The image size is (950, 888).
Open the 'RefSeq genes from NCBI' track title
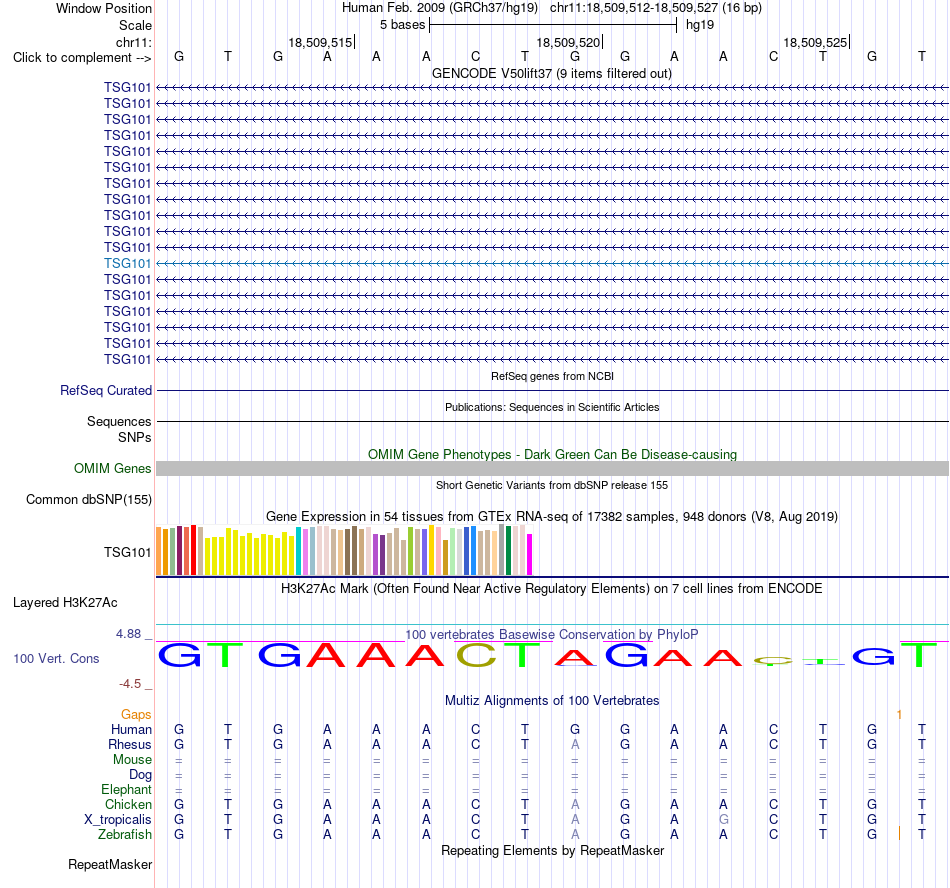point(552,376)
